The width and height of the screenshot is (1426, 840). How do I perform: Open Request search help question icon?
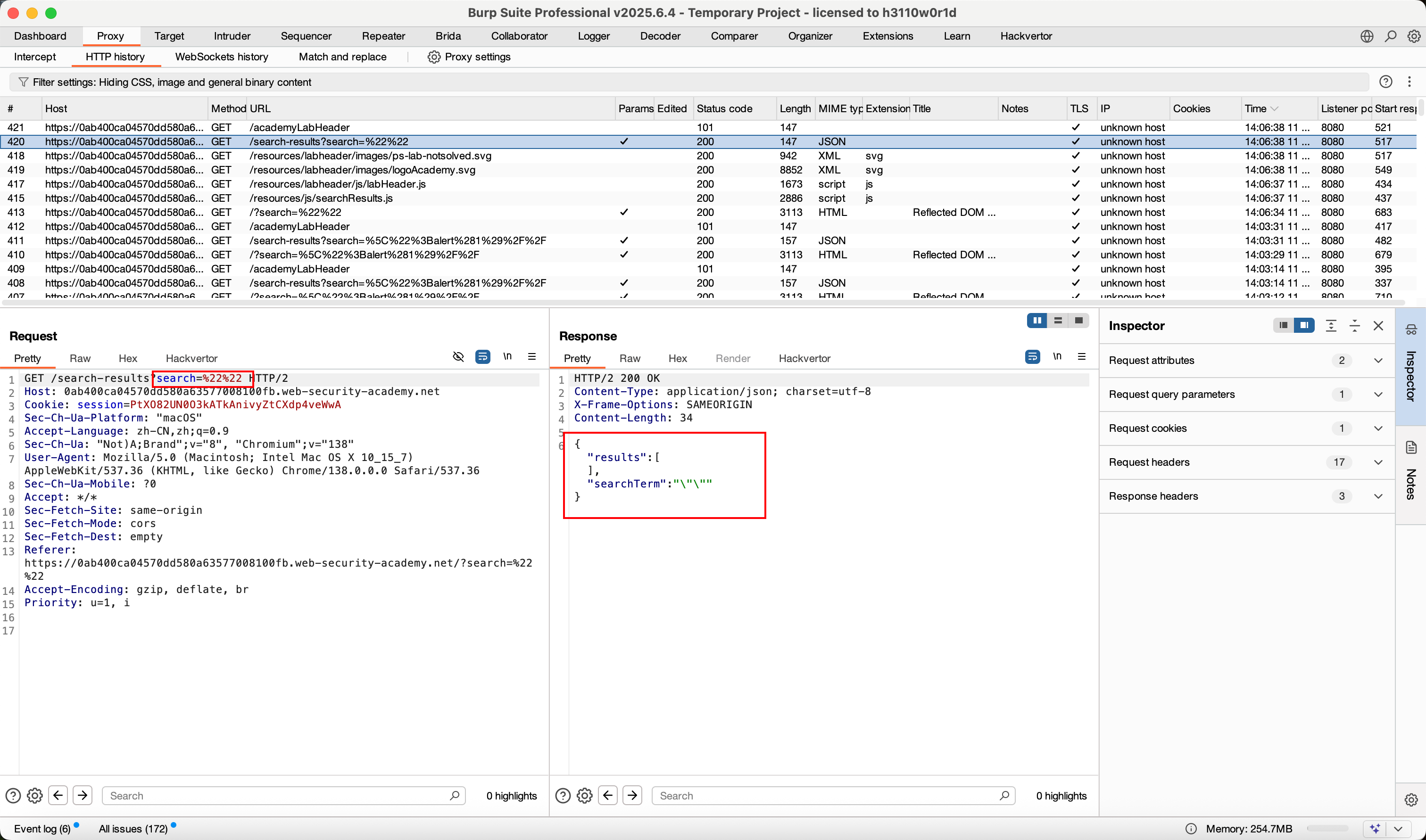point(12,796)
